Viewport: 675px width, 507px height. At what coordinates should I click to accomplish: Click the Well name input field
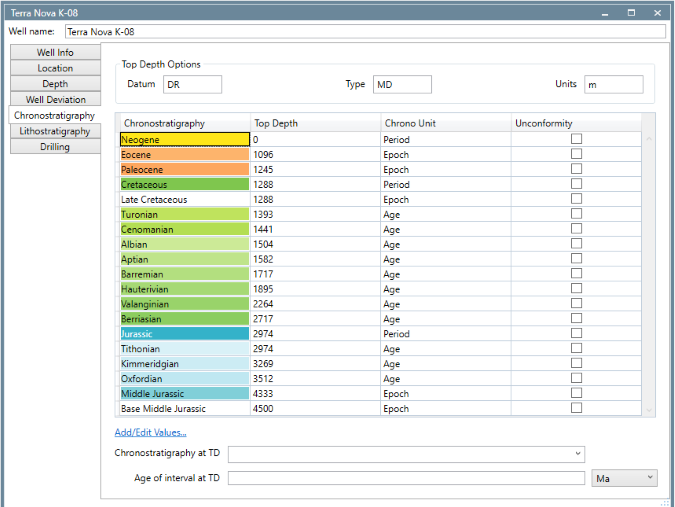tap(365, 31)
